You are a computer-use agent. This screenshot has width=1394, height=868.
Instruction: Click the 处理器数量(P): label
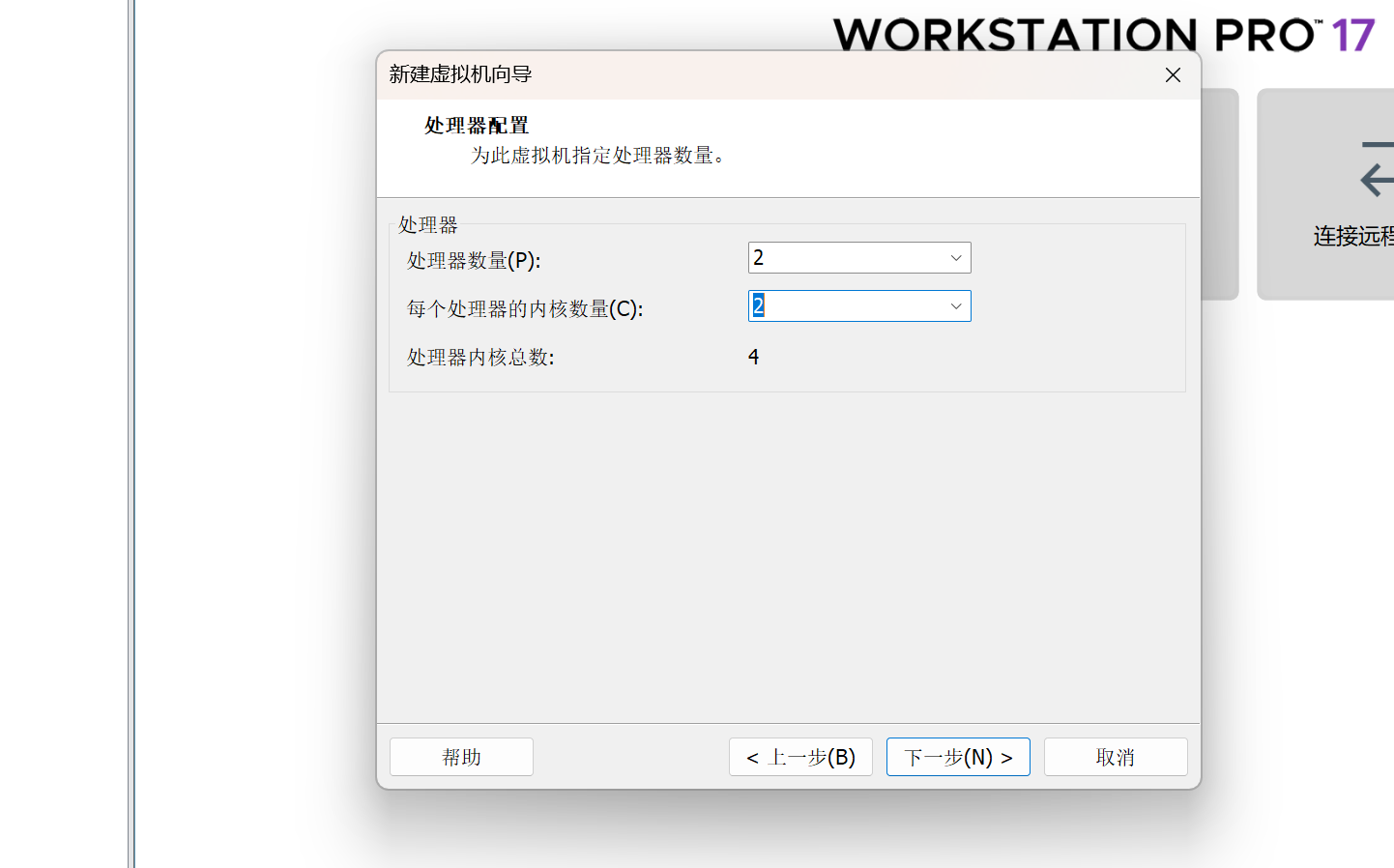tap(474, 260)
